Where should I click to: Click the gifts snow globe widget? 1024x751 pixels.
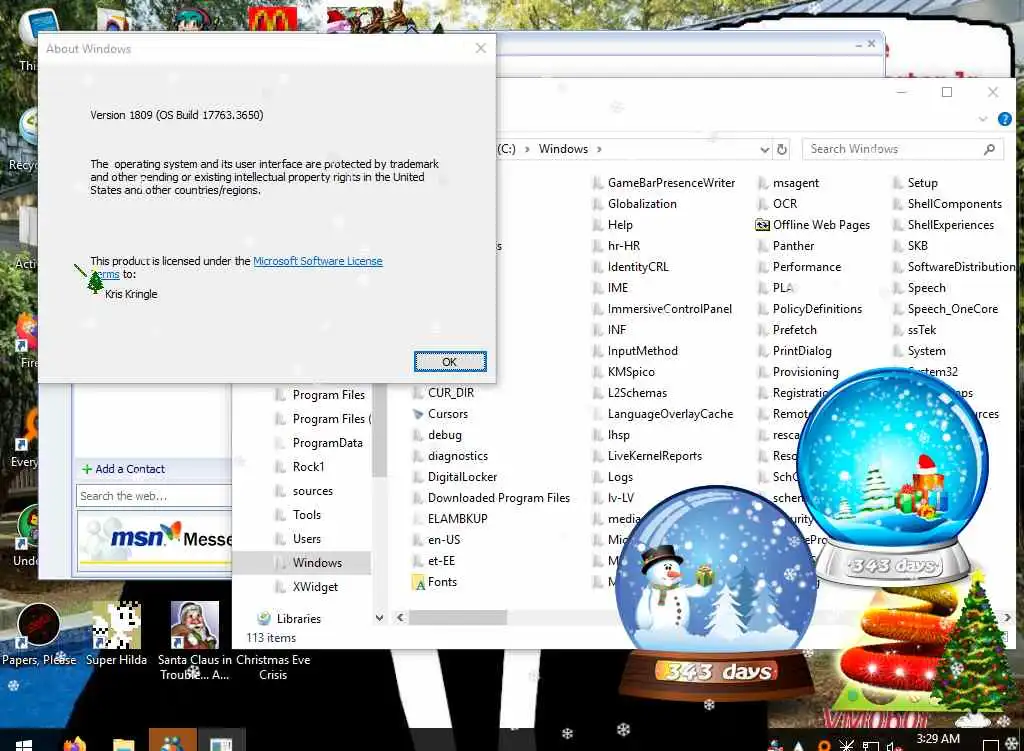894,478
